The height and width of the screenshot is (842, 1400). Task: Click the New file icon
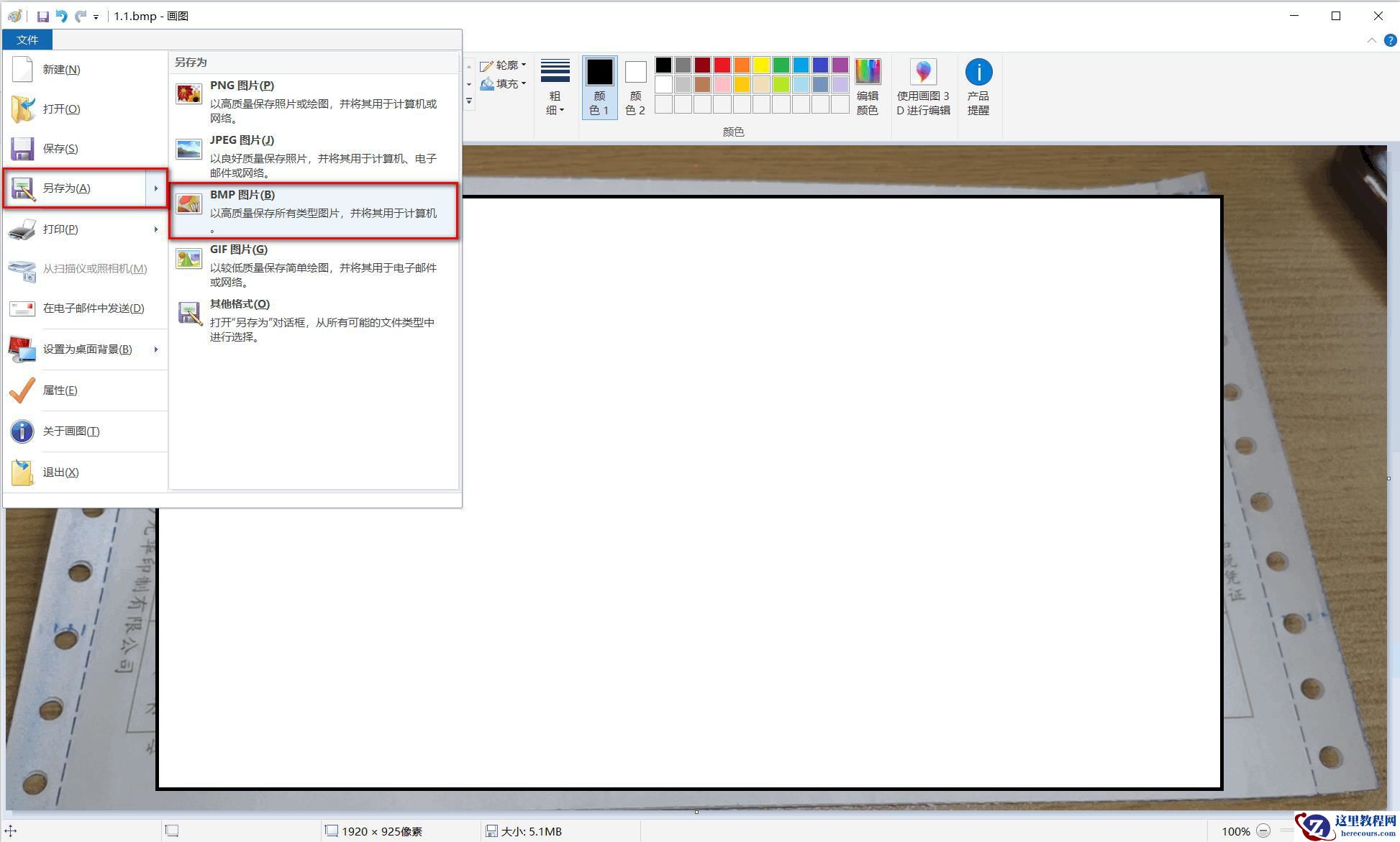22,69
